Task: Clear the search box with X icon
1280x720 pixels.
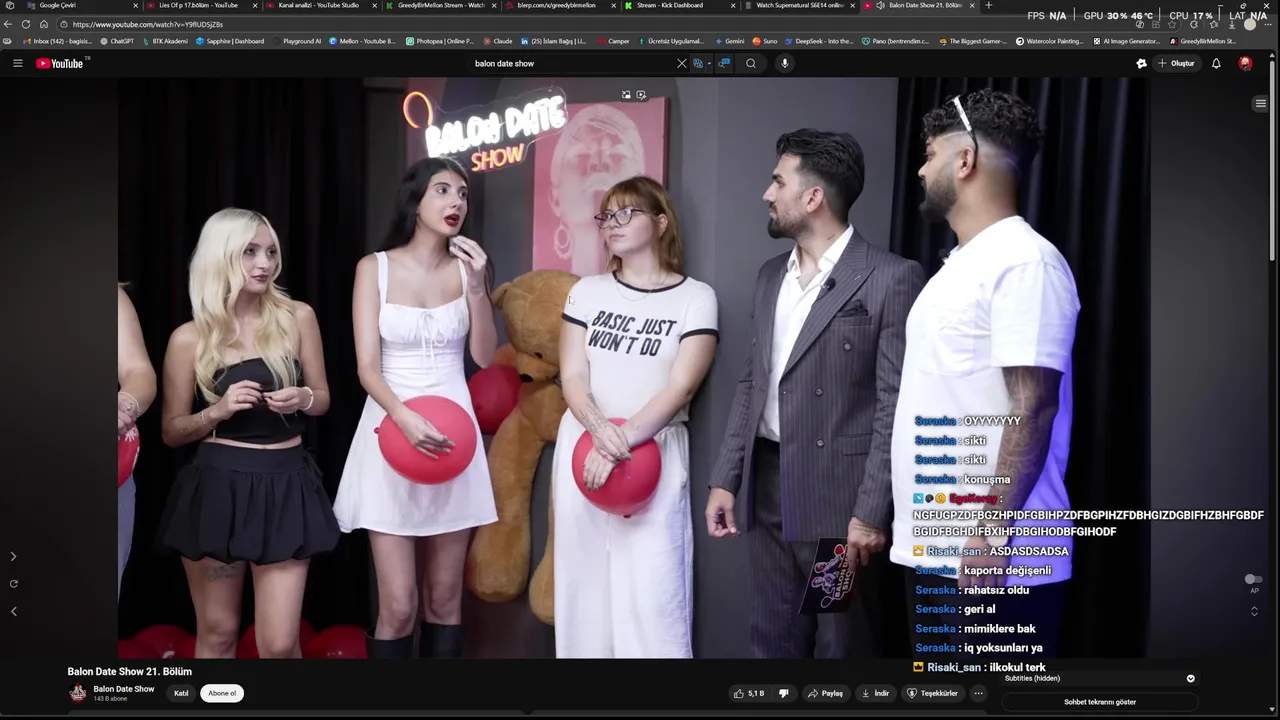Action: pyautogui.click(x=682, y=63)
